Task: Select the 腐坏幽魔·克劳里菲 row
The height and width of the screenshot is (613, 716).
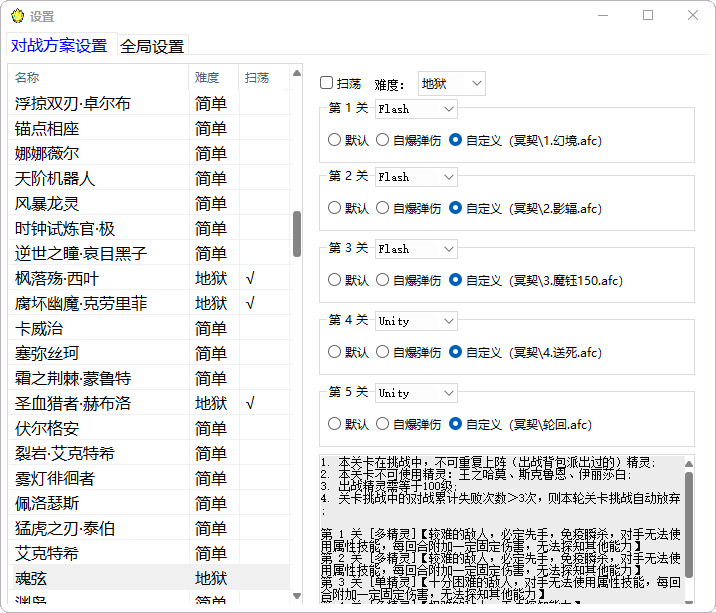Action: [x=149, y=303]
